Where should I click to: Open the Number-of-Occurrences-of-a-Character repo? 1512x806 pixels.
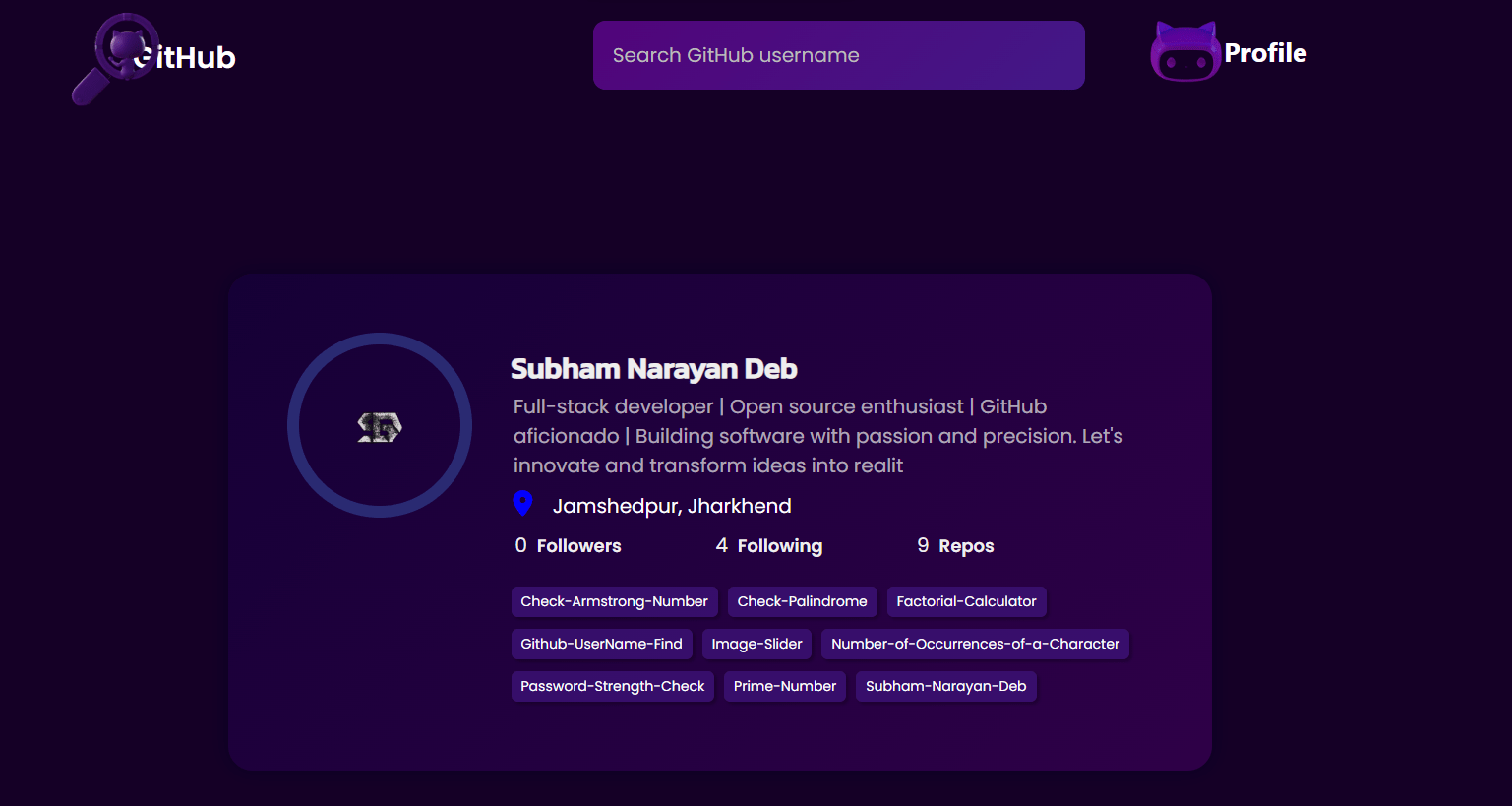coord(975,644)
